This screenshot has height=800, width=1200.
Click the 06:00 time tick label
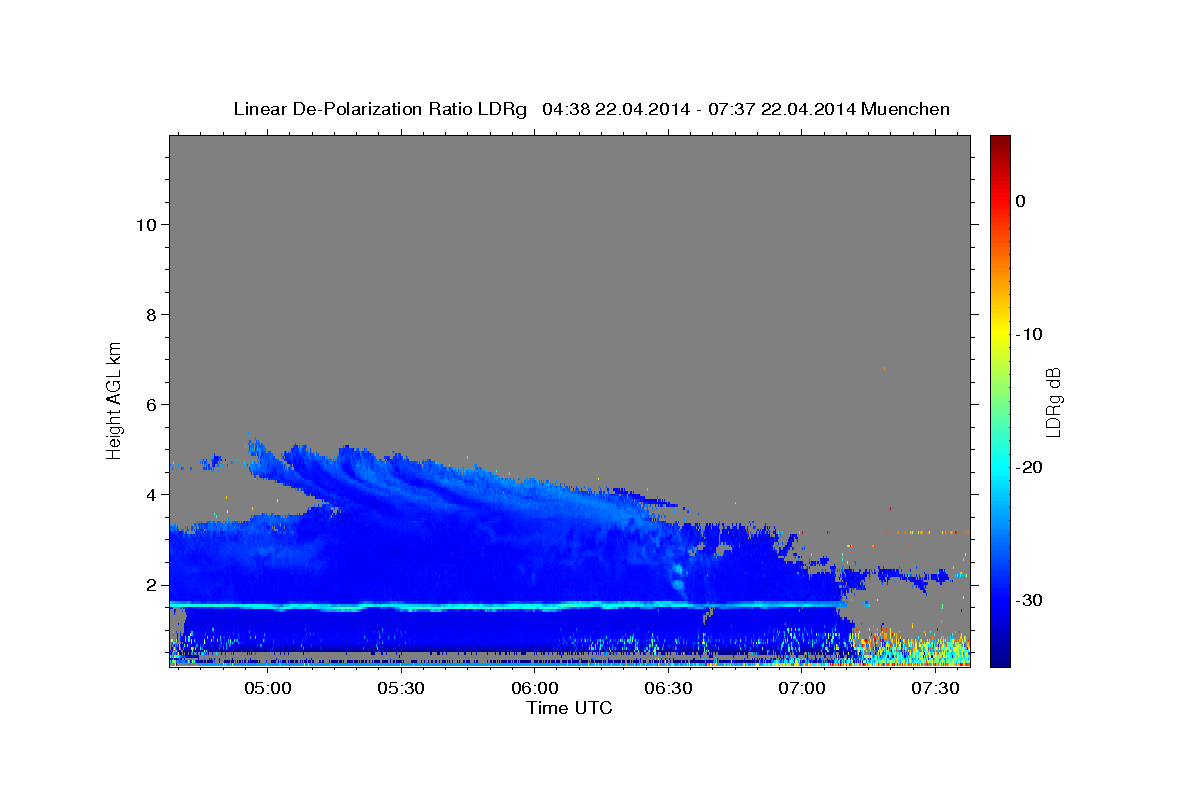point(535,689)
